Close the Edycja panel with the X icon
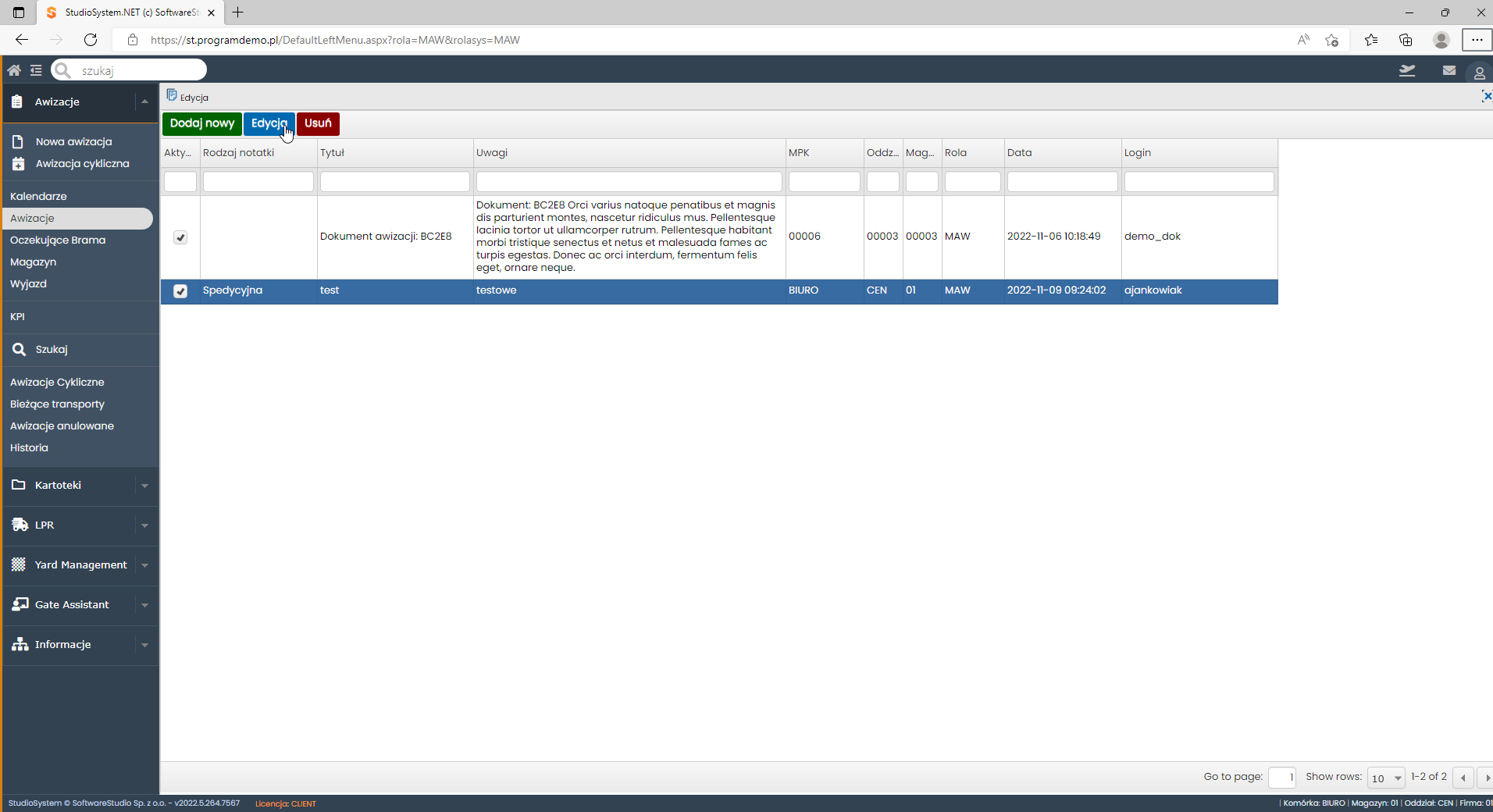This screenshot has height=812, width=1493. pyautogui.click(x=1487, y=96)
